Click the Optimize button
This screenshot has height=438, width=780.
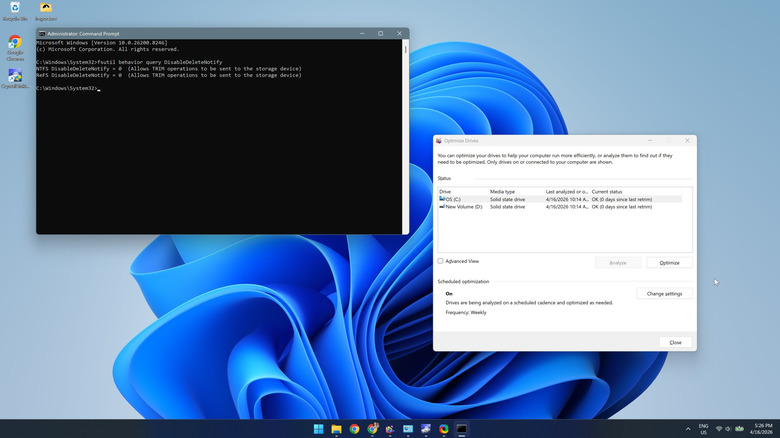[x=669, y=263]
